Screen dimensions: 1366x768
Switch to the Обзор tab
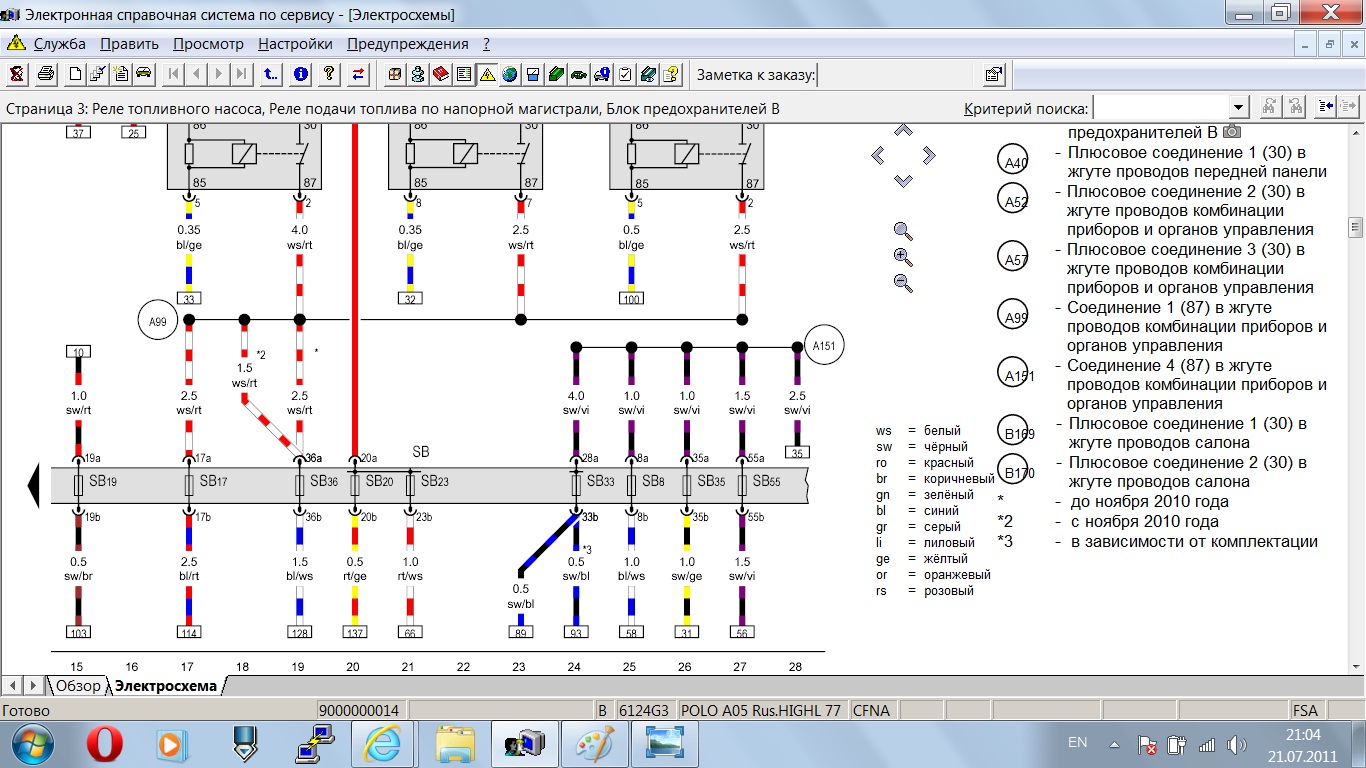78,685
